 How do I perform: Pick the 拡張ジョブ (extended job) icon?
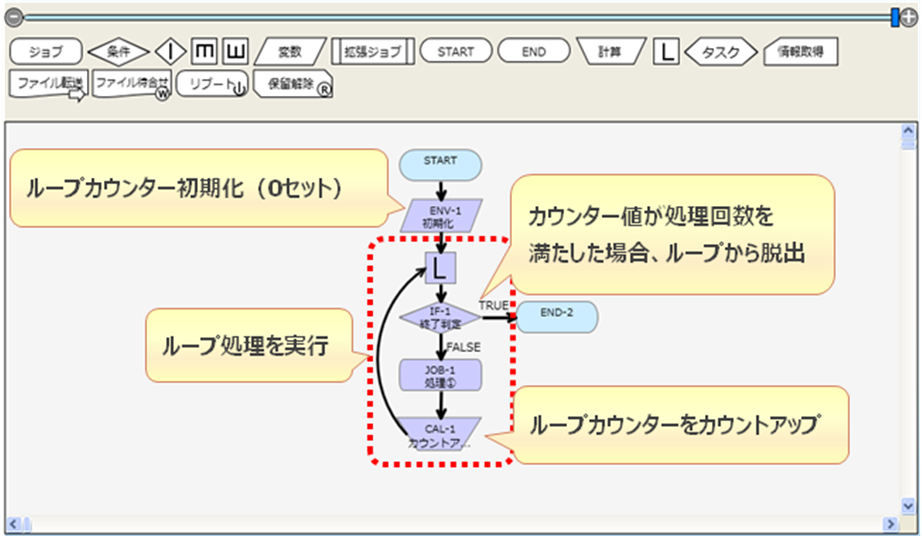(373, 52)
